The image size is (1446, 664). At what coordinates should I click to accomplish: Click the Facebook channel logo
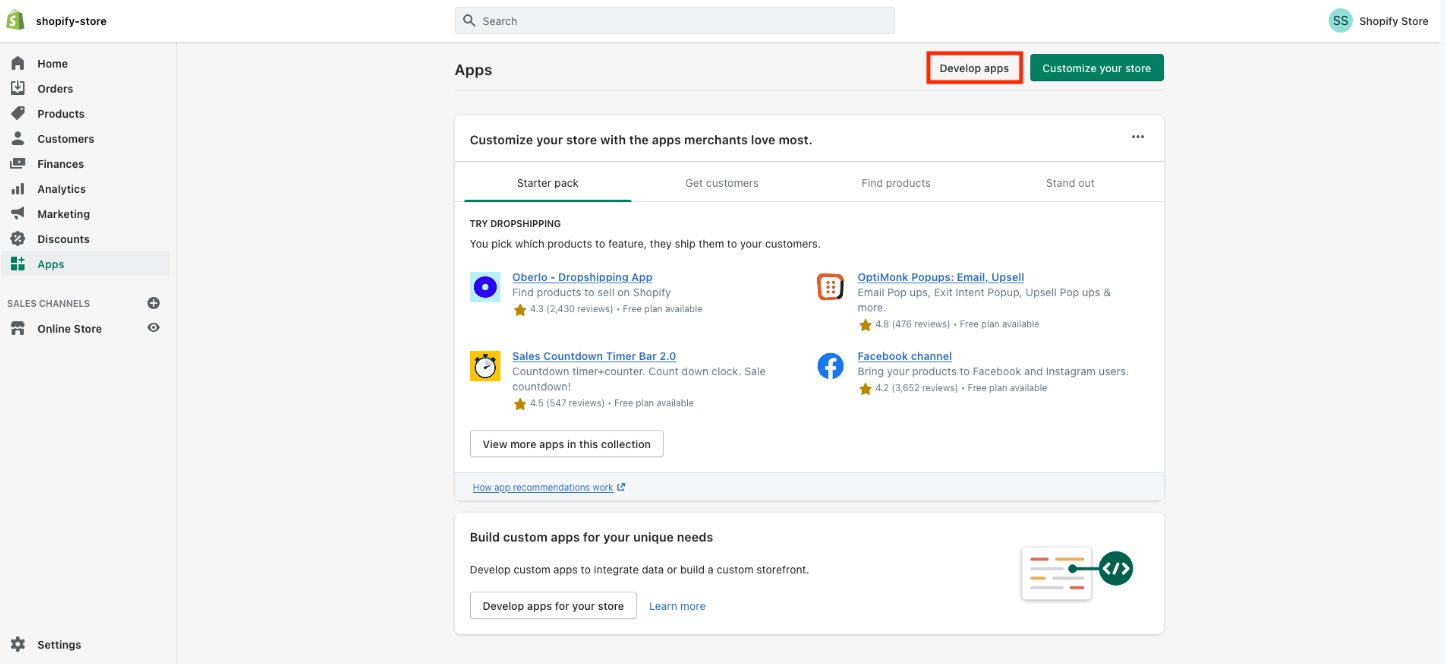[x=830, y=366]
